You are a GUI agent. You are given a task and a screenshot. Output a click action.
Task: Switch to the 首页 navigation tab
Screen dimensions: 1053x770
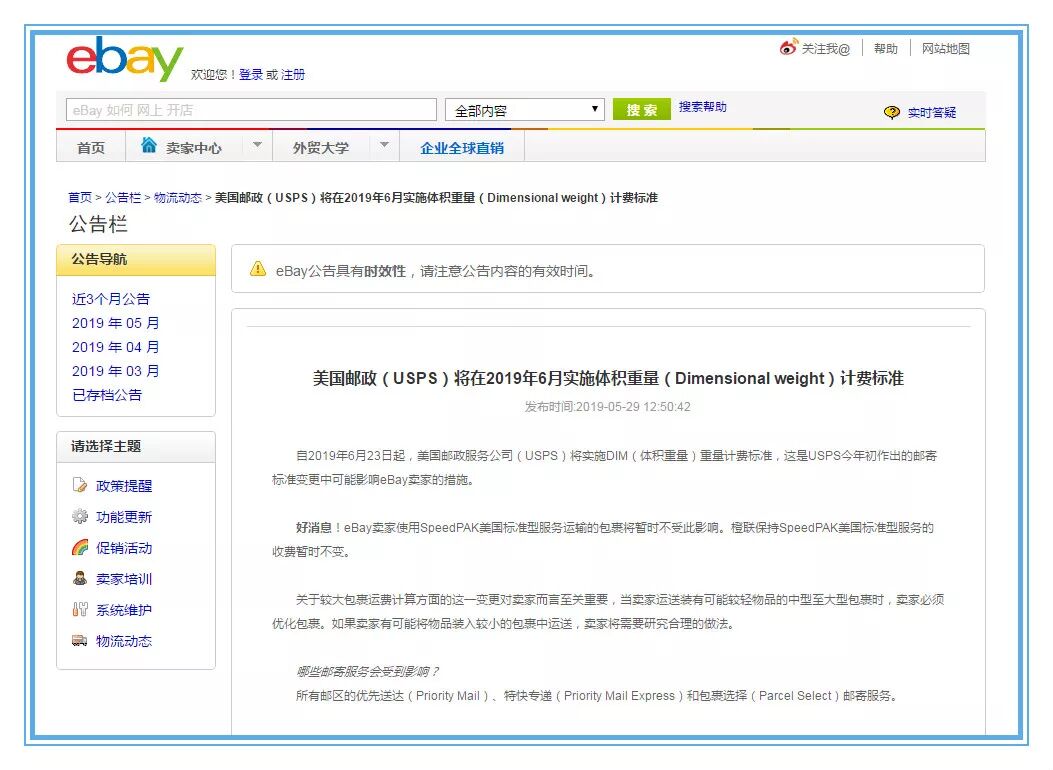[90, 146]
